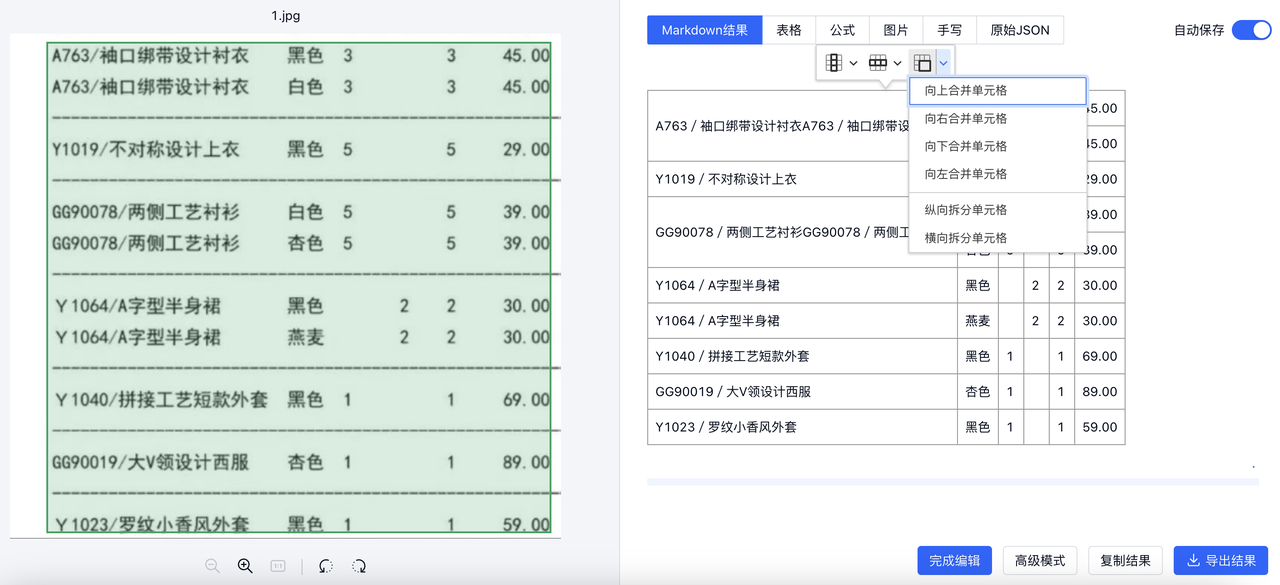Click the 89.00 price cell
The width and height of the screenshot is (1280, 585).
coord(1100,391)
